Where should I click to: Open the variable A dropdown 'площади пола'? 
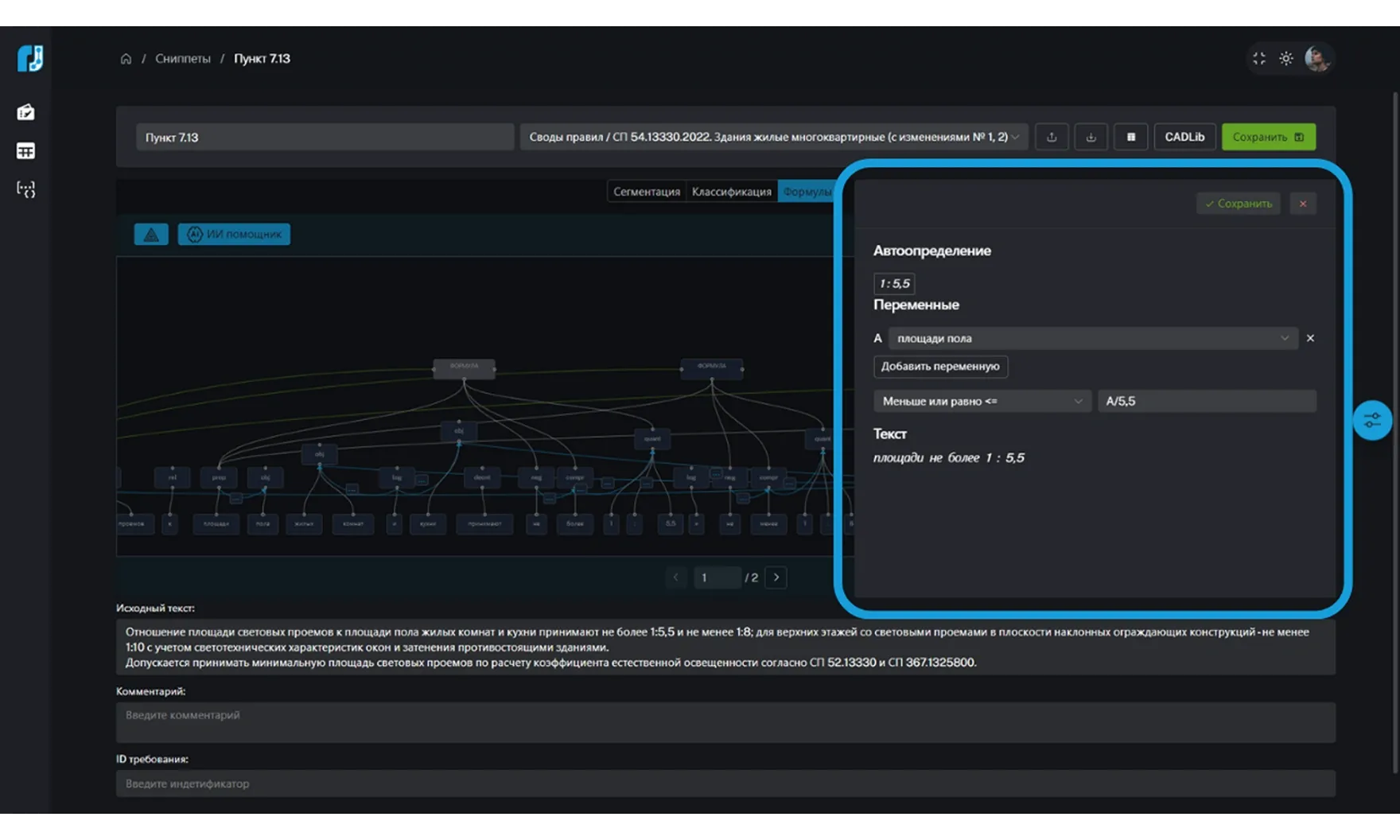1092,338
